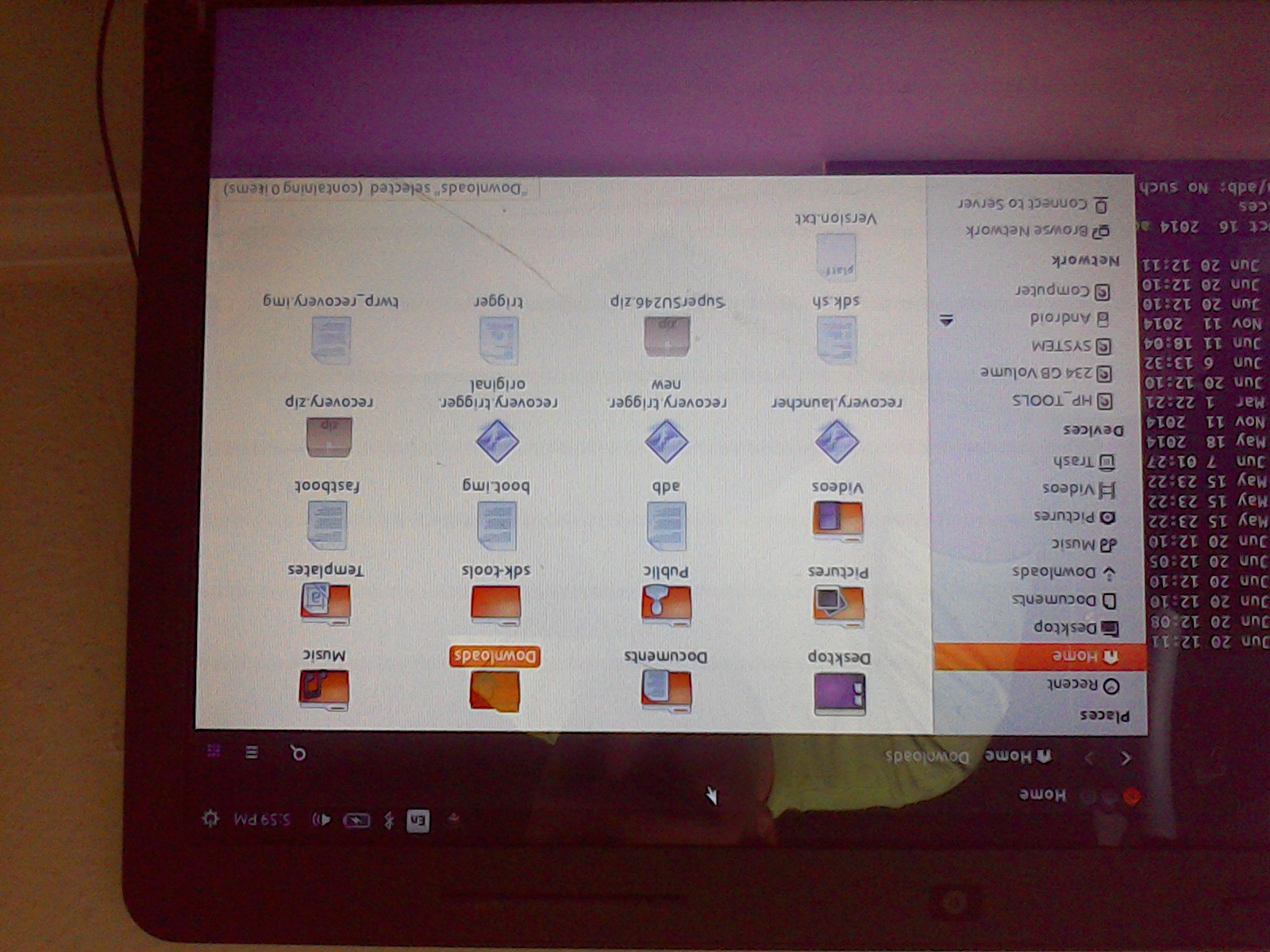1270x952 pixels.
Task: Open the En keyboard layout menu
Action: (418, 821)
